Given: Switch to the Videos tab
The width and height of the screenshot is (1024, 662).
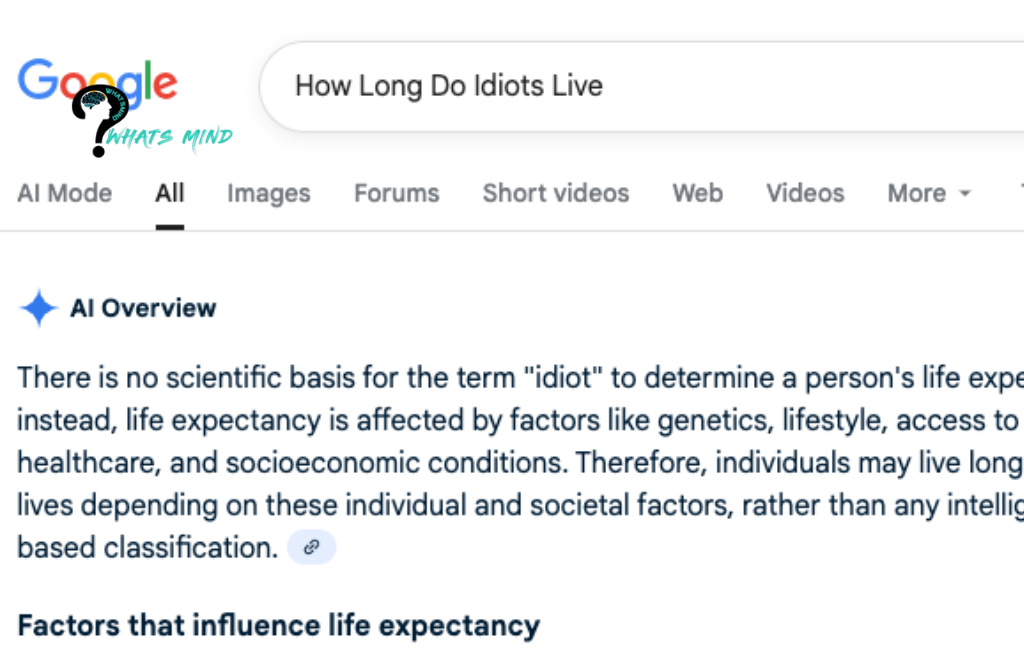Looking at the screenshot, I should (x=805, y=193).
